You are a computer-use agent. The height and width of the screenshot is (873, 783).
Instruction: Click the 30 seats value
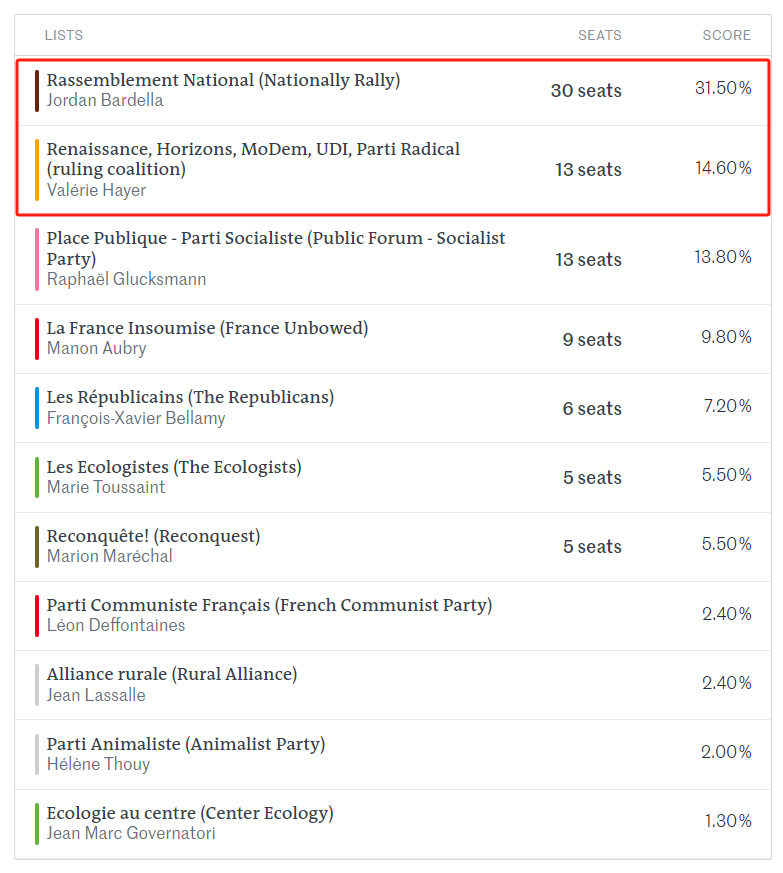586,90
